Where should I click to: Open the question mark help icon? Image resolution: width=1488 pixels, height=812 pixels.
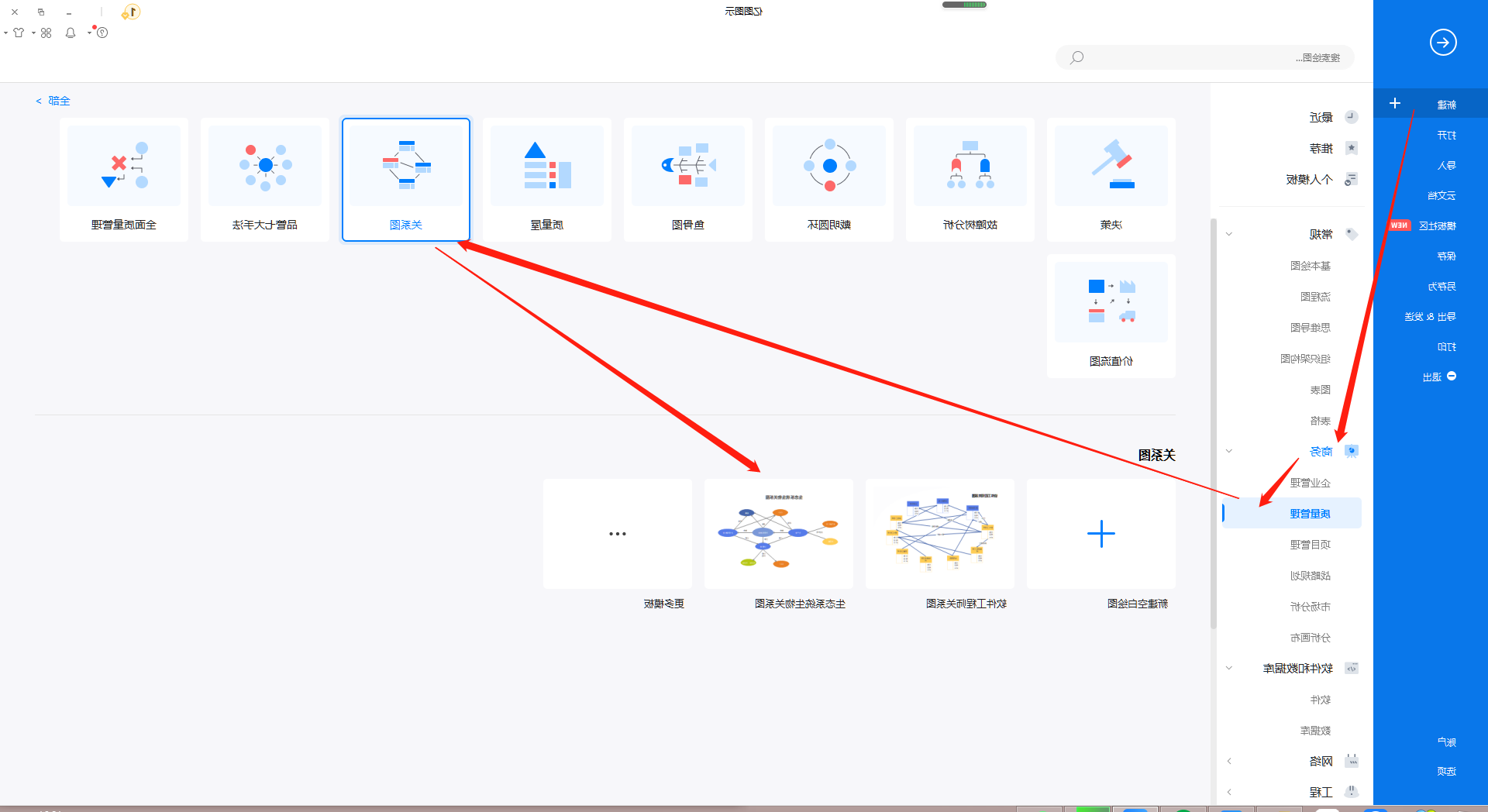[102, 33]
